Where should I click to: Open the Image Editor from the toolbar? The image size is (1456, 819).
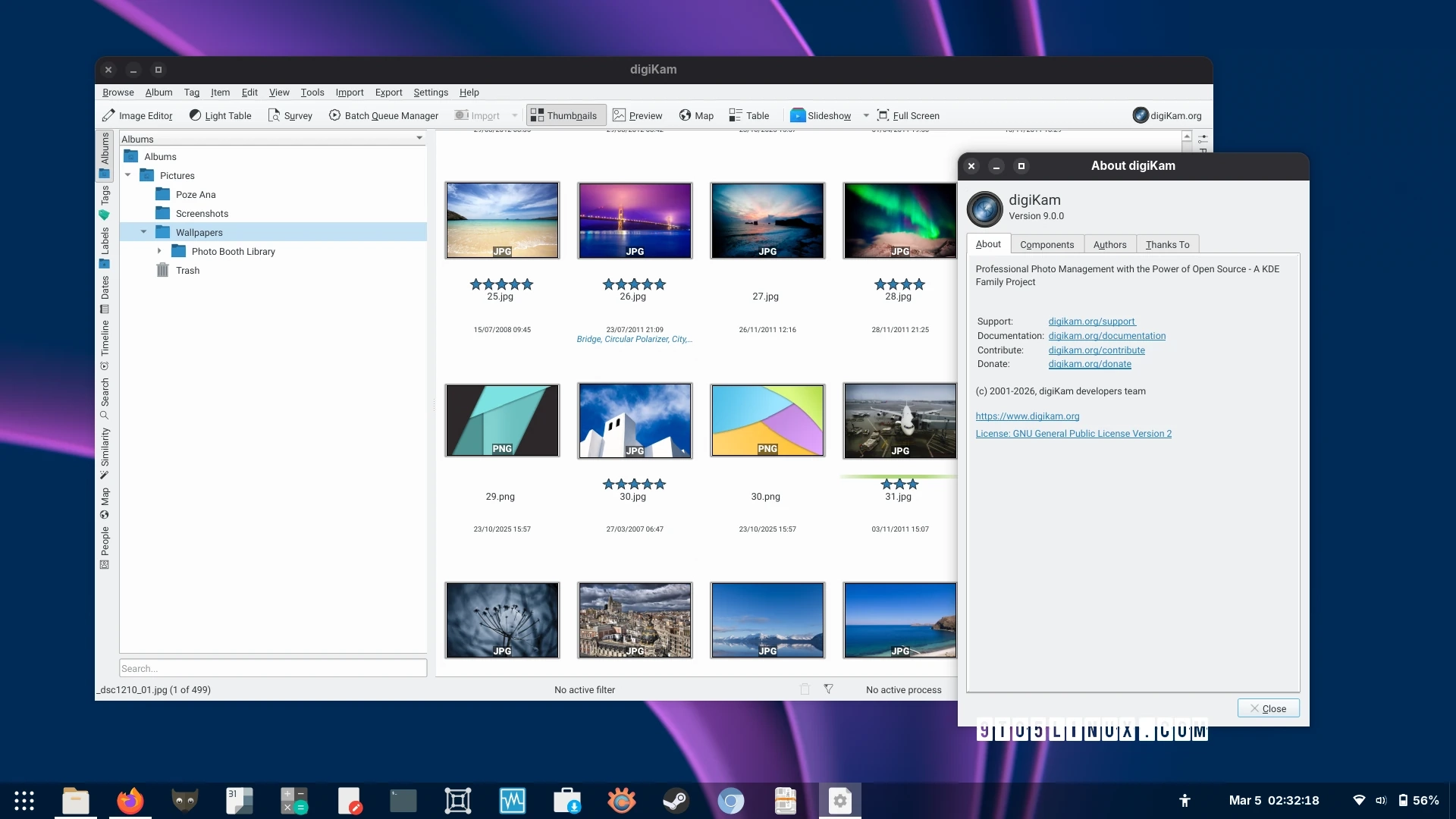tap(137, 115)
